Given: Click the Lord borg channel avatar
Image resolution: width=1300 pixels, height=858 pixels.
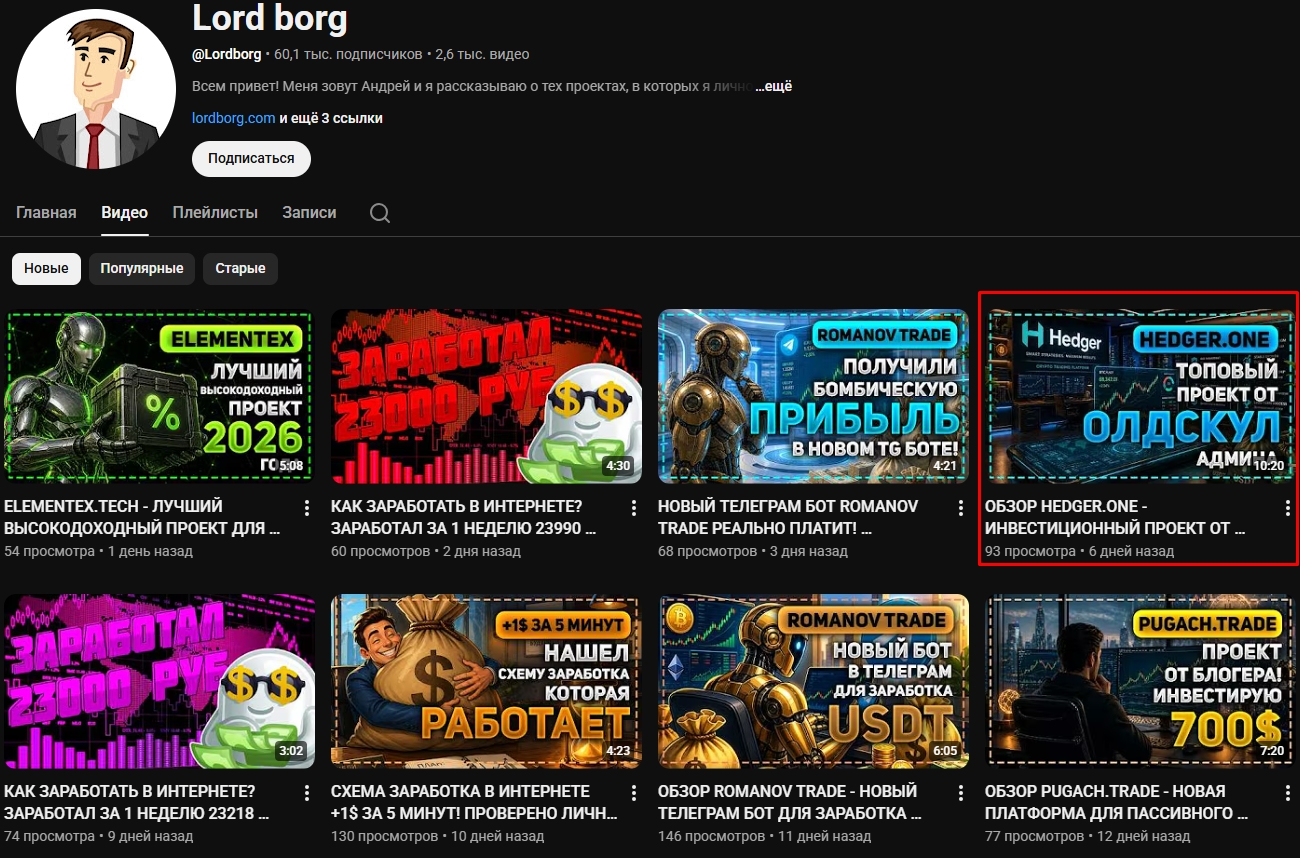Looking at the screenshot, I should (96, 89).
